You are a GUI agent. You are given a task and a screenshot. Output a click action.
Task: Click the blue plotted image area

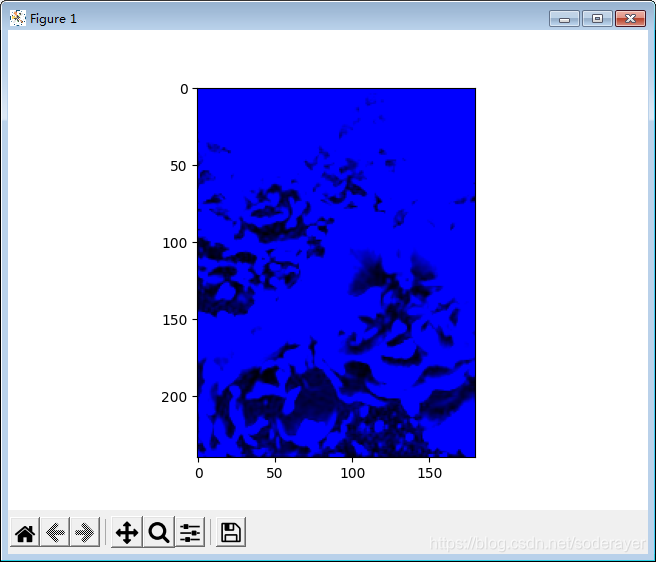click(x=336, y=273)
